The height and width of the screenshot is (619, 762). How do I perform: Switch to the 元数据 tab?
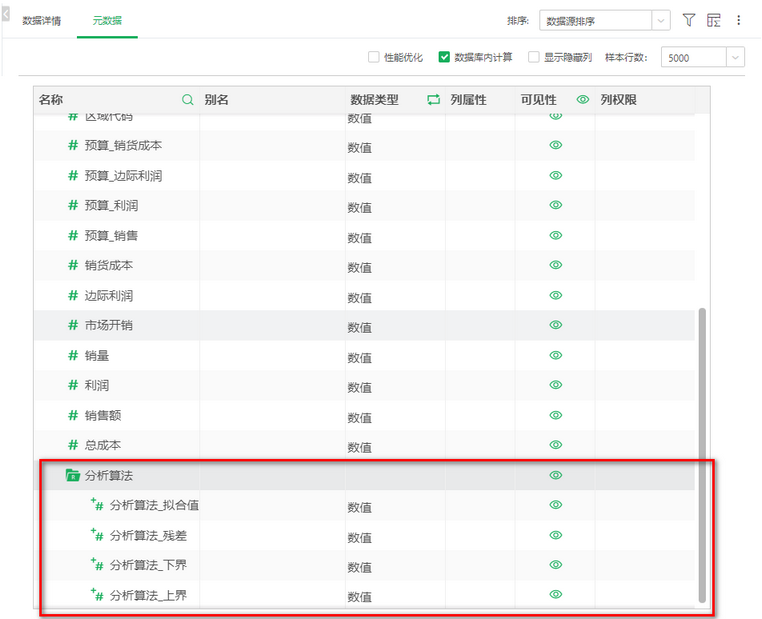coord(107,21)
